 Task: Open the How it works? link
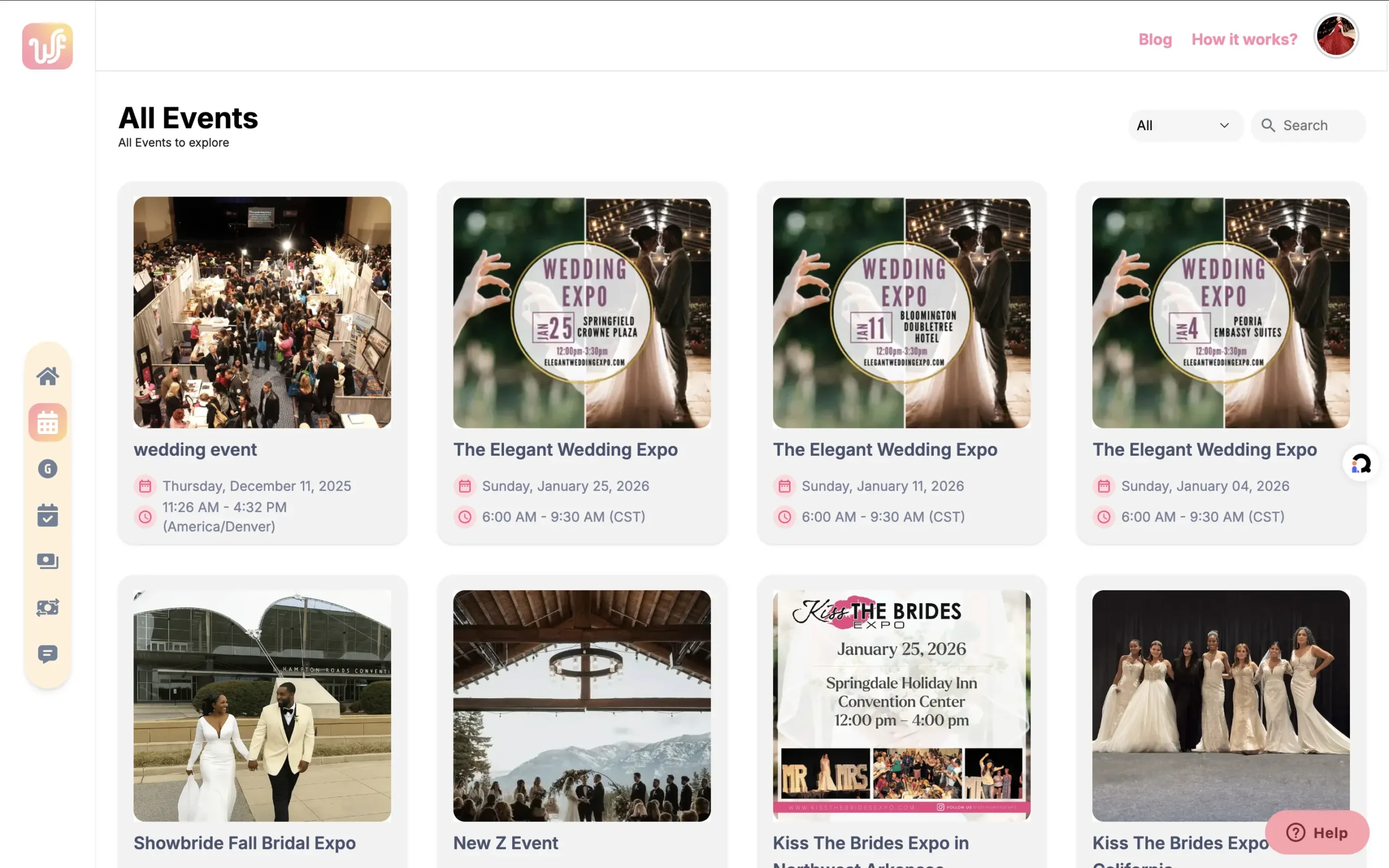tap(1244, 39)
